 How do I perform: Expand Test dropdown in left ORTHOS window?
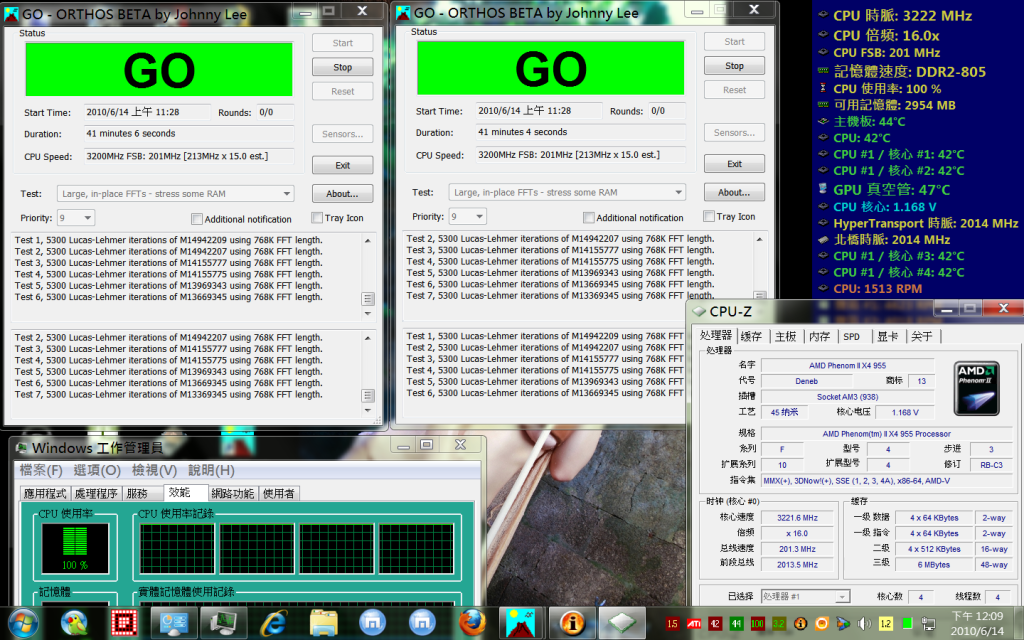287,194
